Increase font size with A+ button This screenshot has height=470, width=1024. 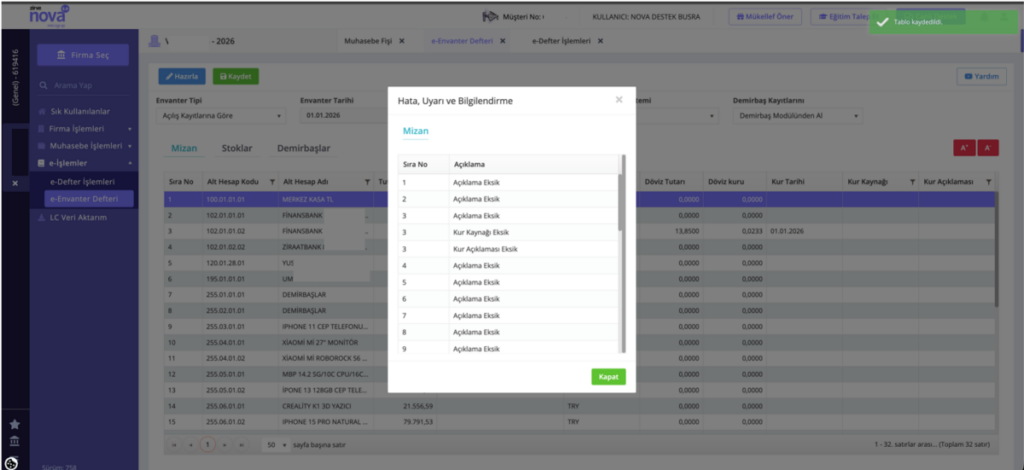coord(965,148)
